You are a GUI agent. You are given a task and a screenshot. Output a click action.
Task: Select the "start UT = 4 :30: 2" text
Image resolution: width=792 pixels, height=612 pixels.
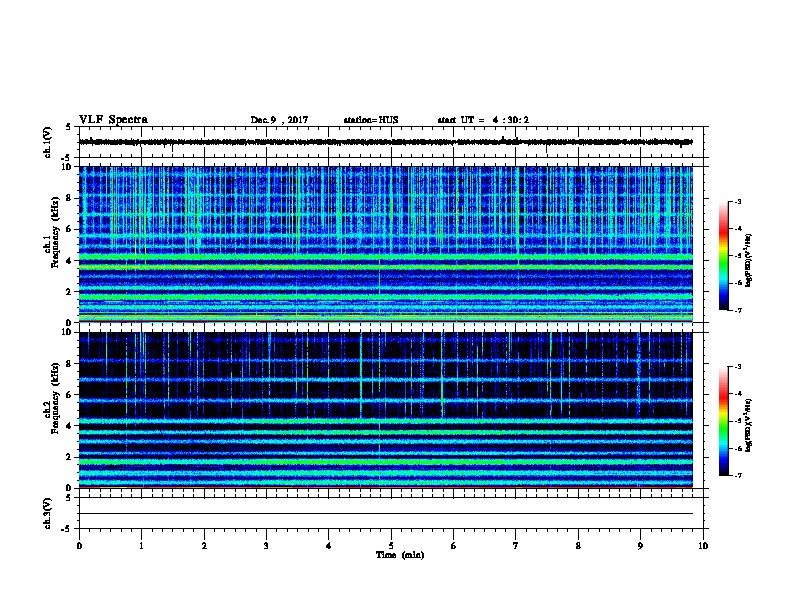click(x=483, y=120)
